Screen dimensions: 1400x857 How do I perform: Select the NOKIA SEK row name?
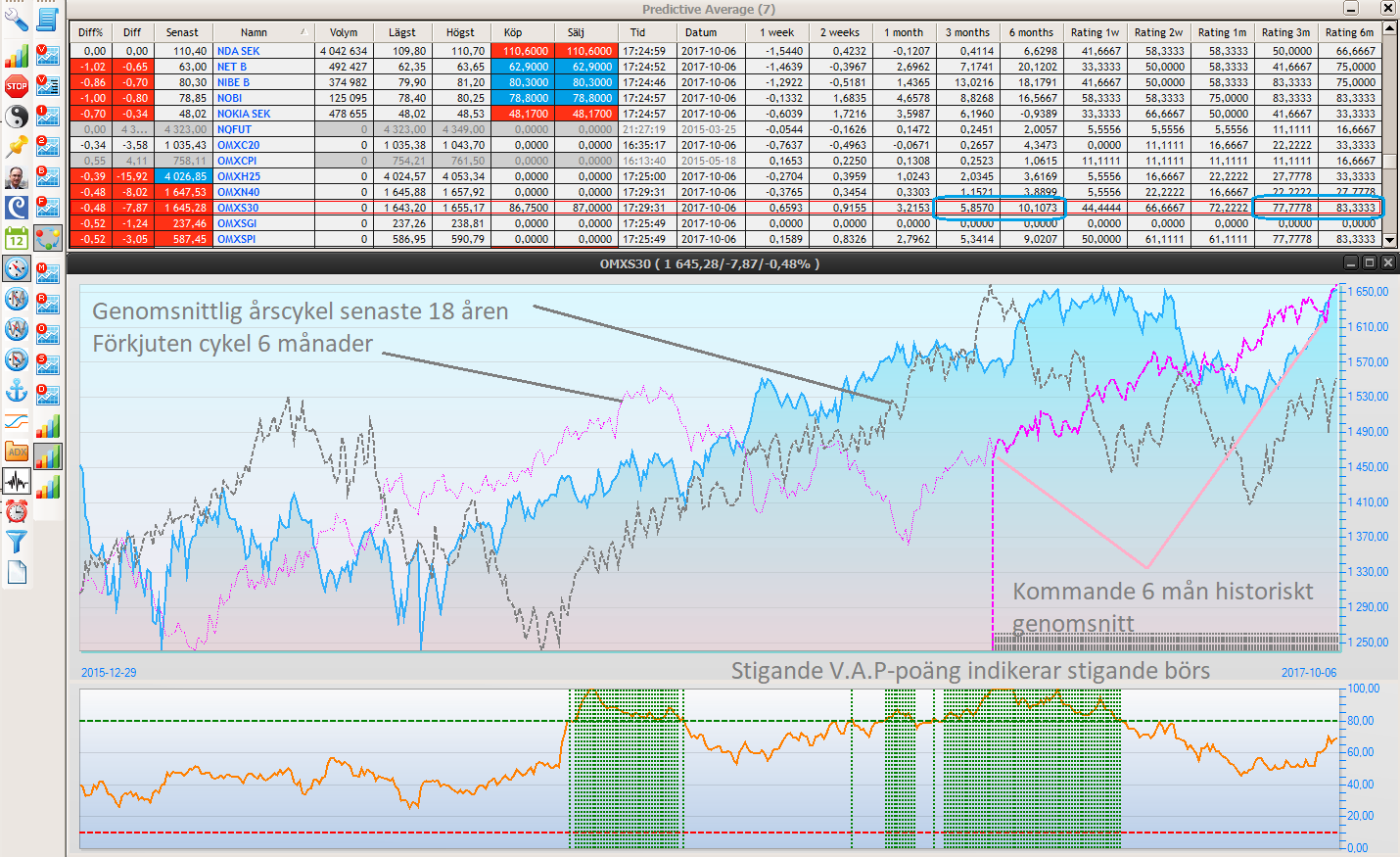(244, 114)
